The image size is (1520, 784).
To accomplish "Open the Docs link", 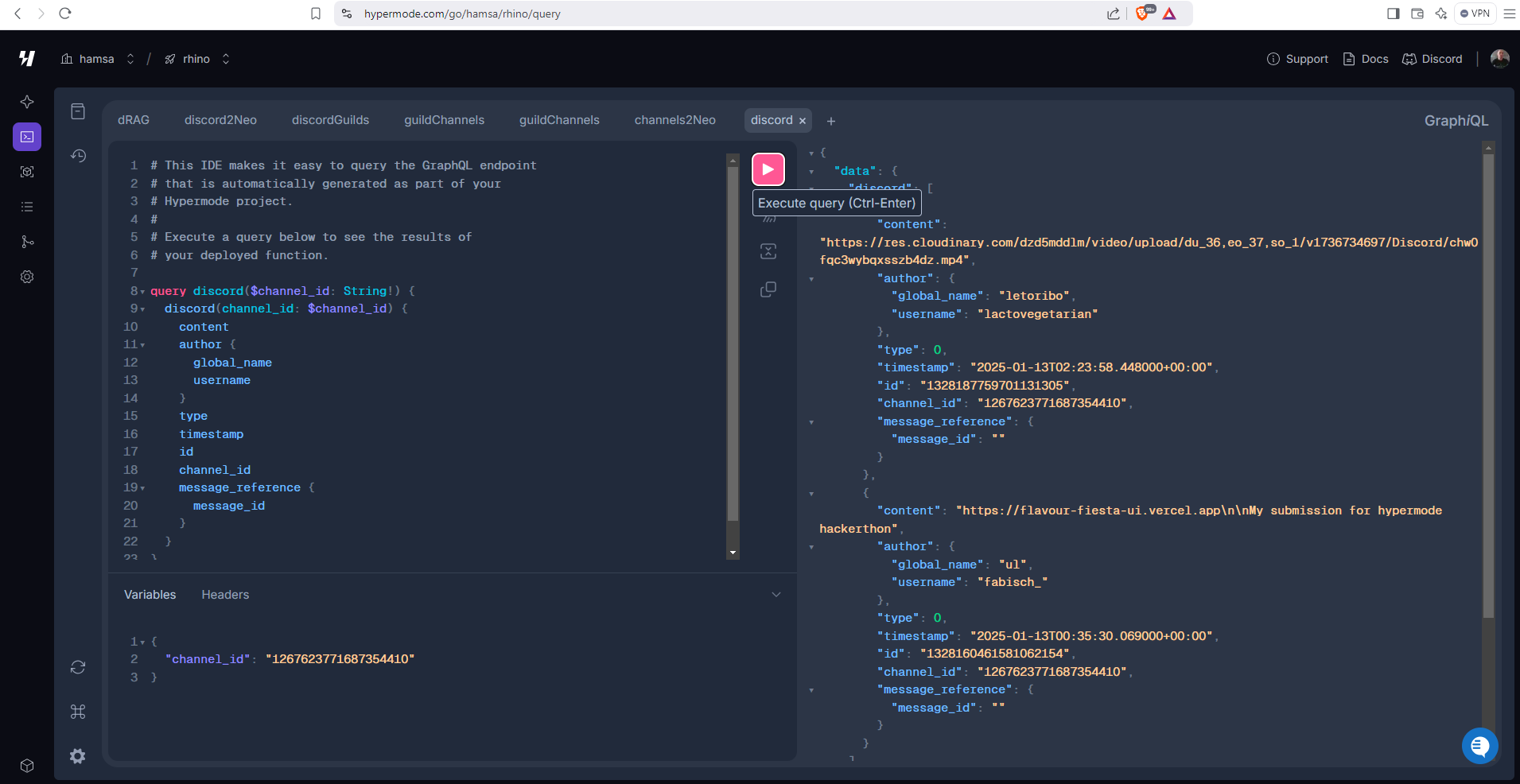I will click(1366, 59).
